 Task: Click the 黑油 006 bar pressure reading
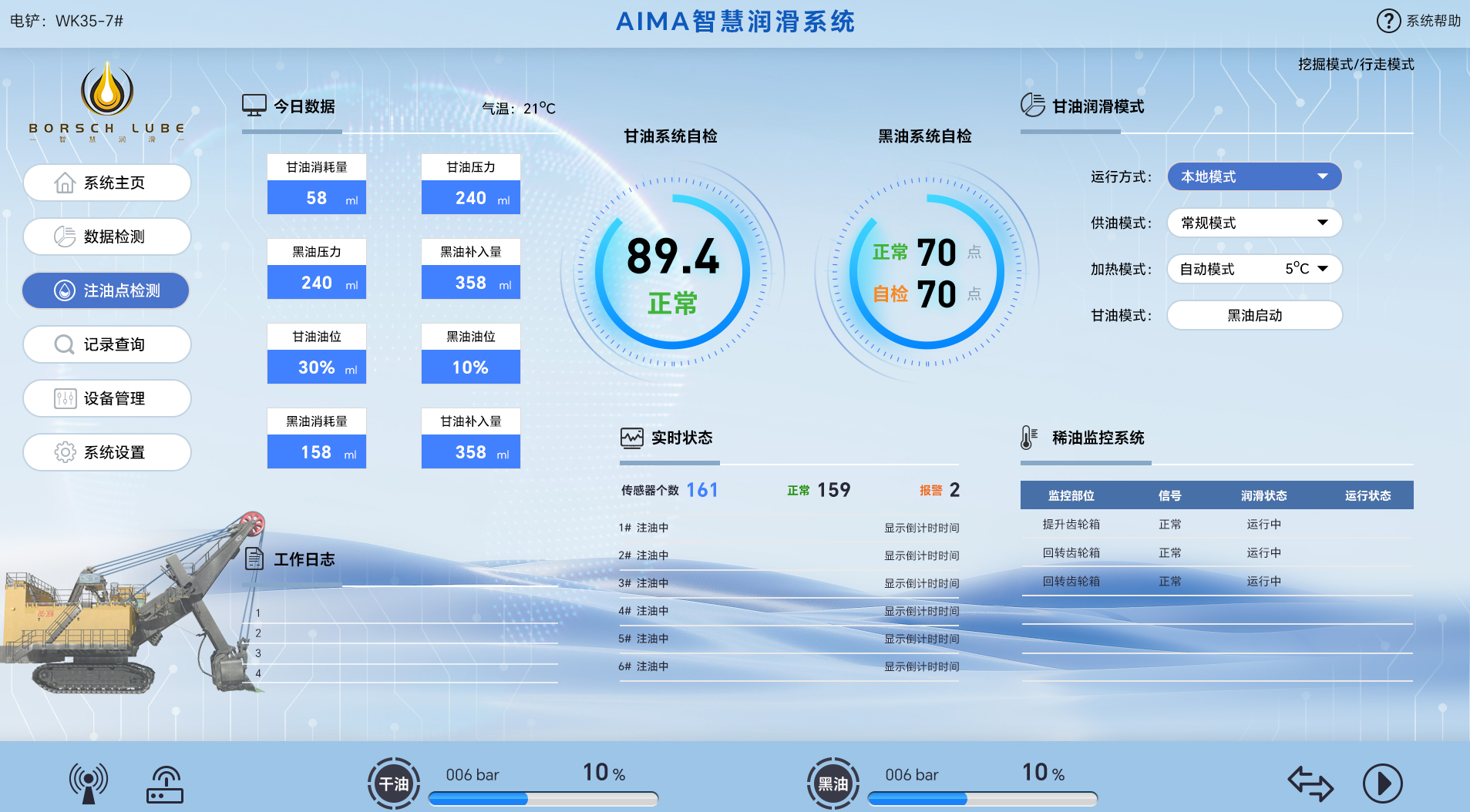pos(912,775)
